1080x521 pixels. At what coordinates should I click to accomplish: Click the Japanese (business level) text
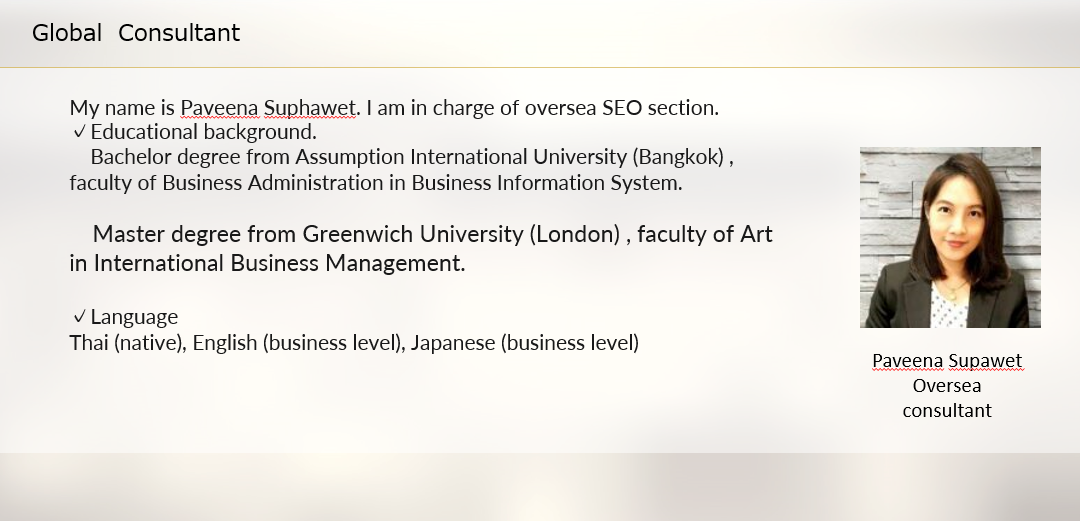coord(525,343)
